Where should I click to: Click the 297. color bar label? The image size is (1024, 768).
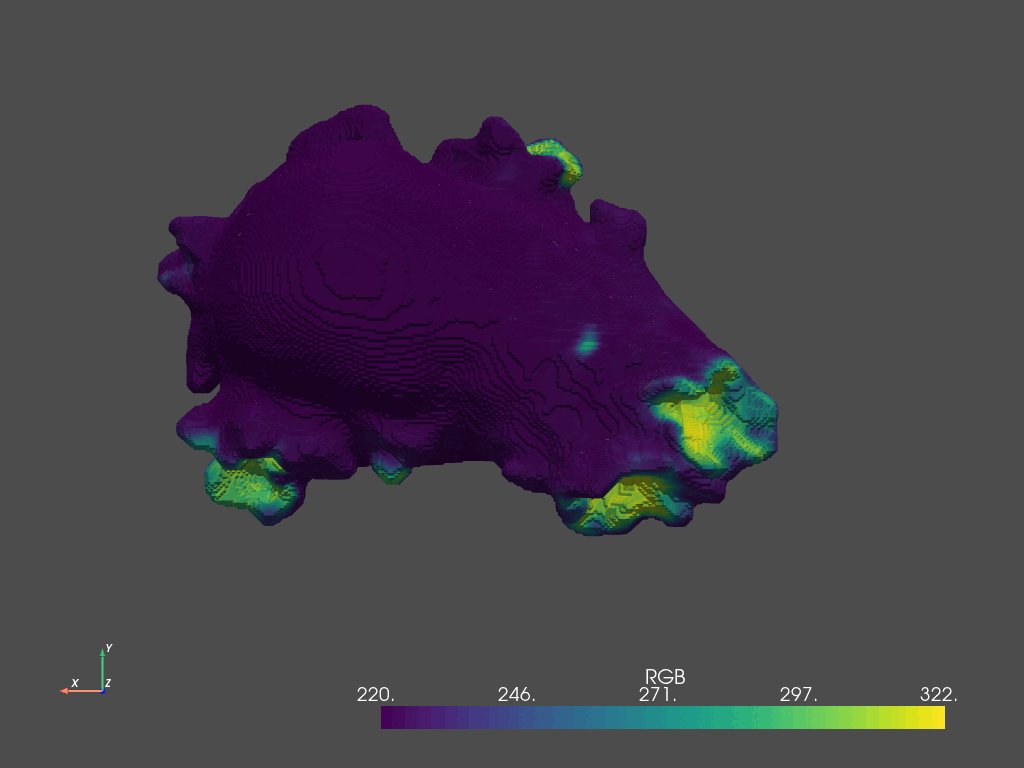click(799, 695)
